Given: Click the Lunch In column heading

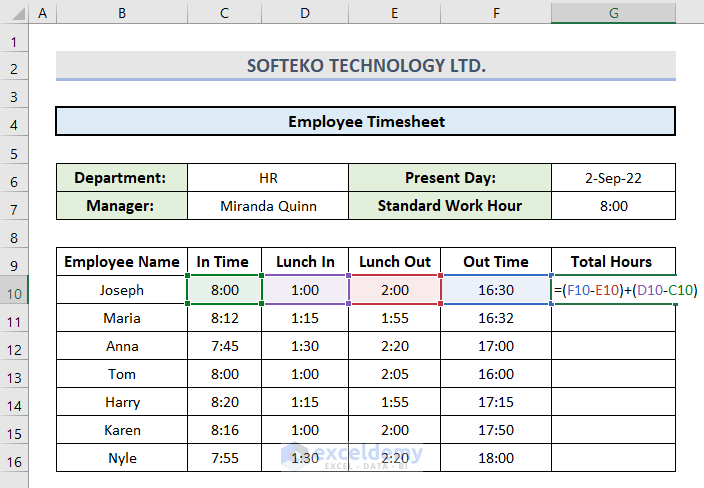Looking at the screenshot, I should (x=305, y=261).
